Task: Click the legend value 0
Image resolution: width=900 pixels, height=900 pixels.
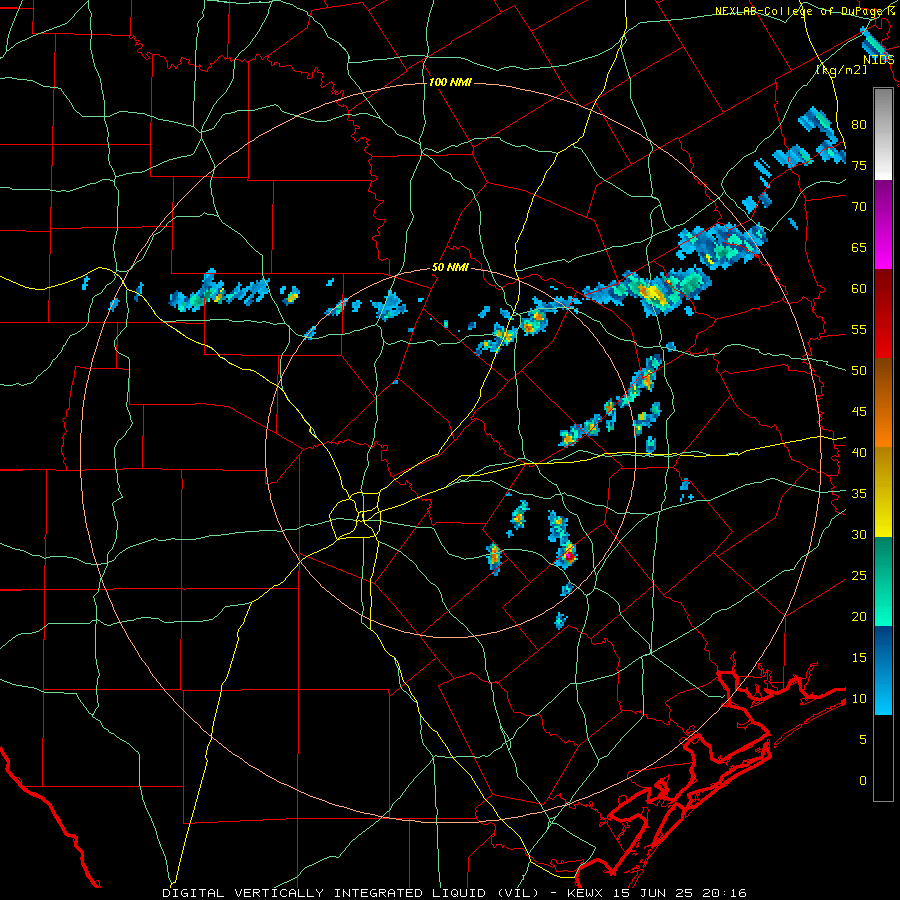Action: pyautogui.click(x=863, y=781)
